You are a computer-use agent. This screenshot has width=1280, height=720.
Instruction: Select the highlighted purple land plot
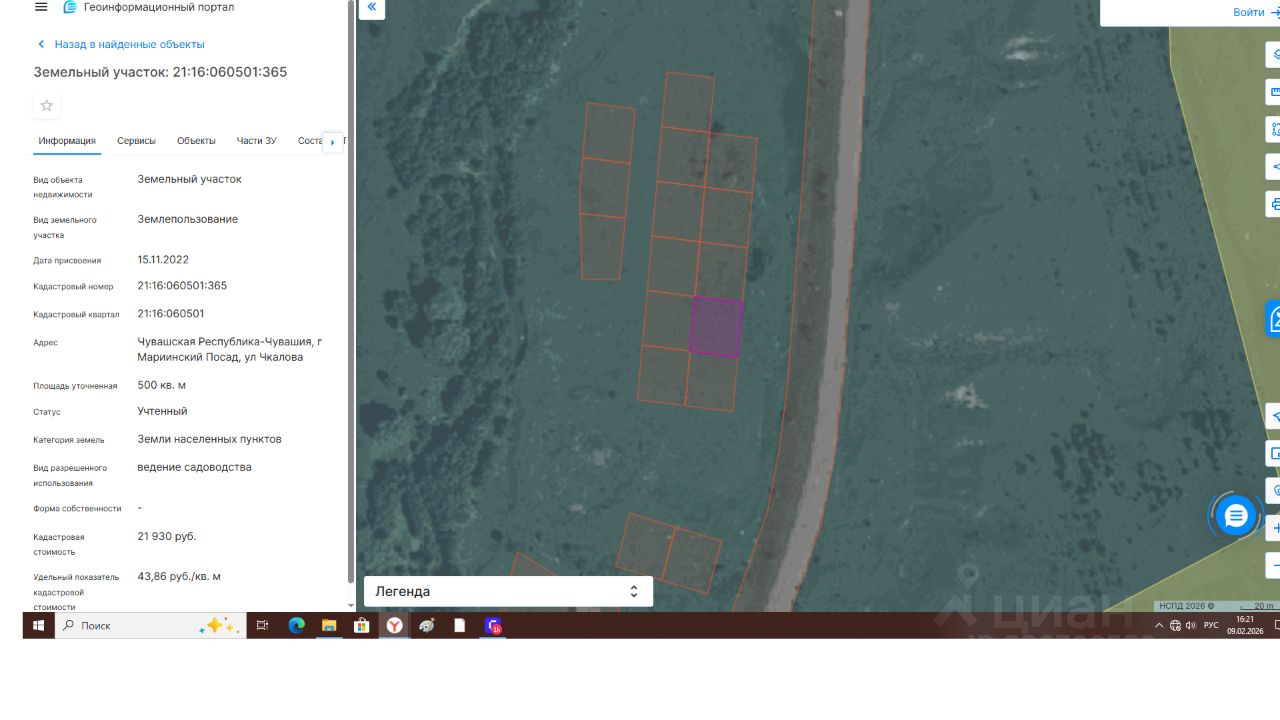pos(716,327)
